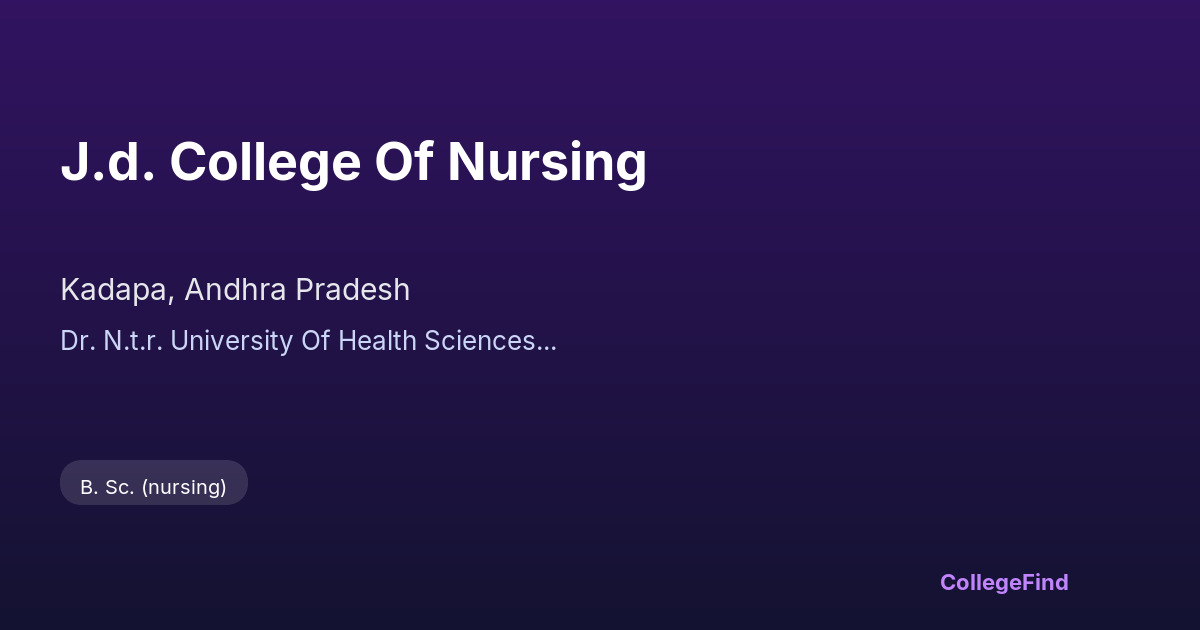Viewport: 1200px width, 630px height.
Task: Click "B. Sc." text inside the course chip
Action: pyautogui.click(x=107, y=487)
